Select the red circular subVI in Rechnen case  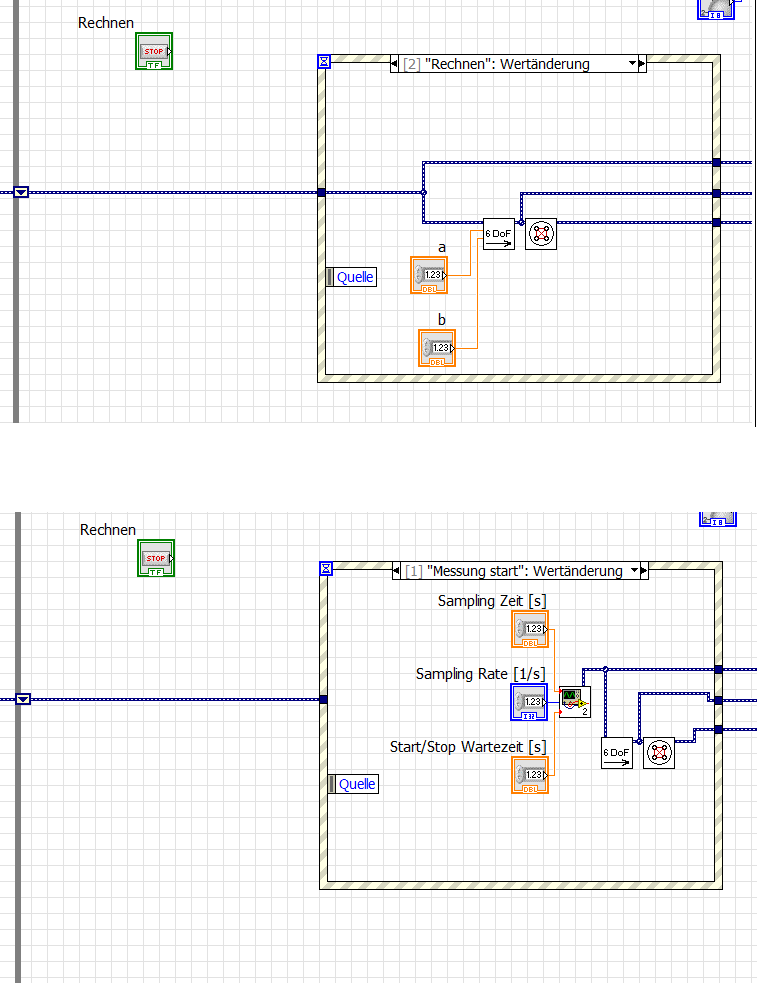541,234
